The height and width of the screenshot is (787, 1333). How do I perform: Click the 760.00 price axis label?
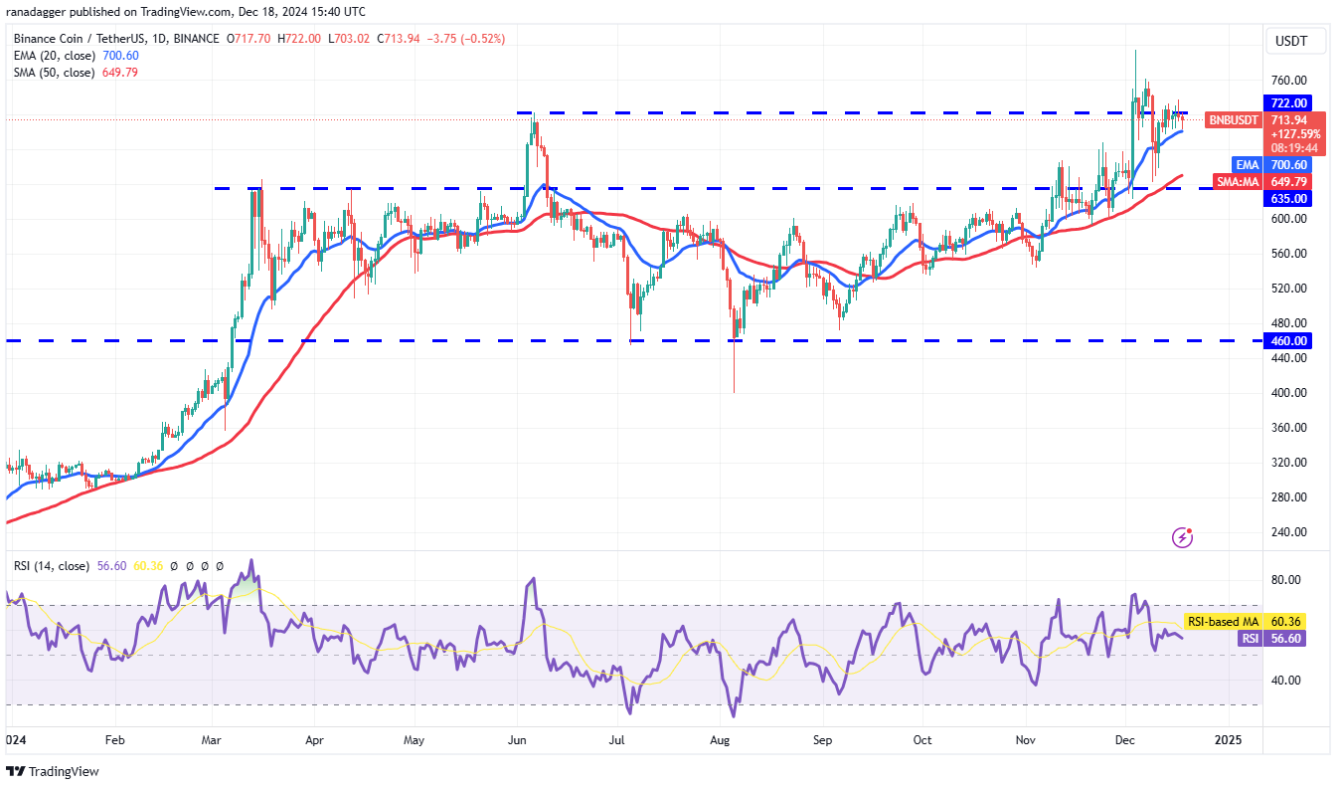1289,81
